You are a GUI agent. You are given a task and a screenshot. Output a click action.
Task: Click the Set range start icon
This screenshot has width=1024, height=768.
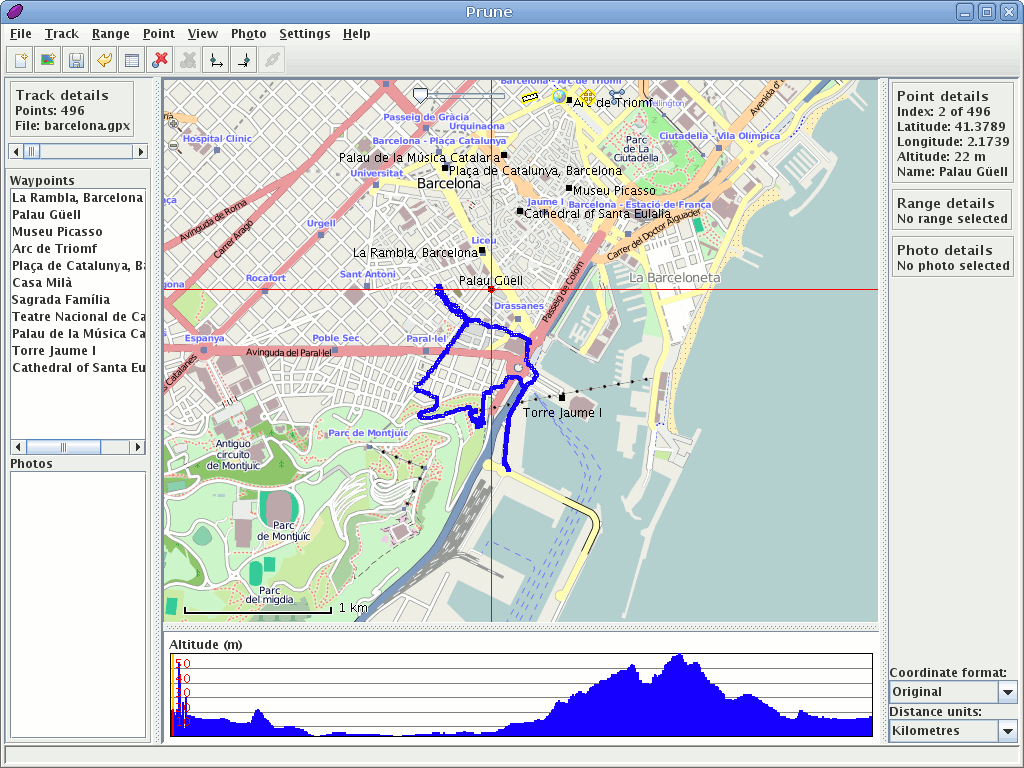point(216,61)
